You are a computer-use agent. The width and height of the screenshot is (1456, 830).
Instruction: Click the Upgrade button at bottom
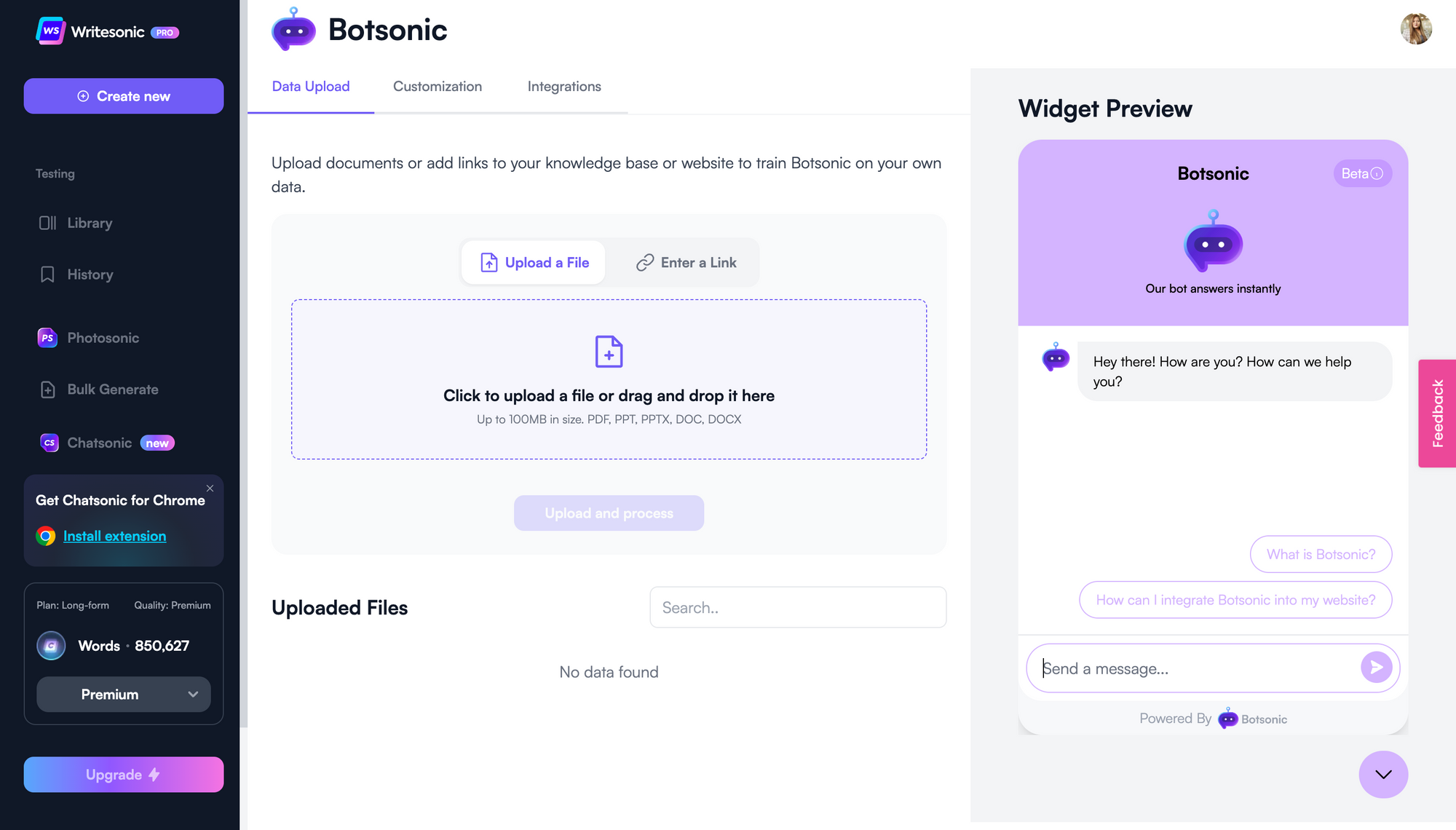pos(122,774)
